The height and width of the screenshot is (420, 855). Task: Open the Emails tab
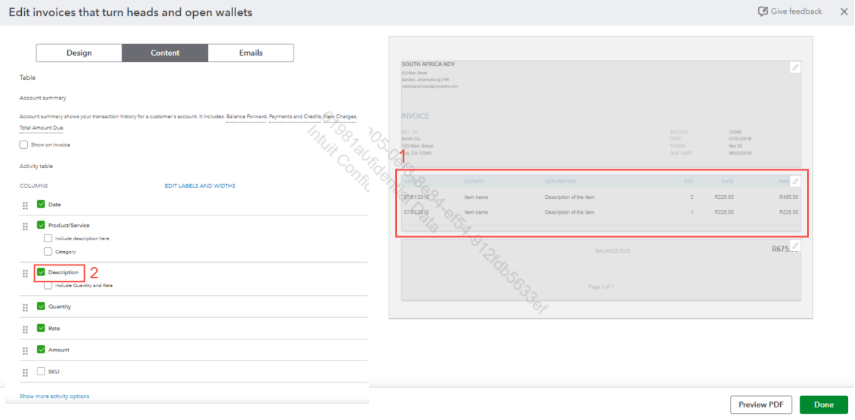coord(251,53)
